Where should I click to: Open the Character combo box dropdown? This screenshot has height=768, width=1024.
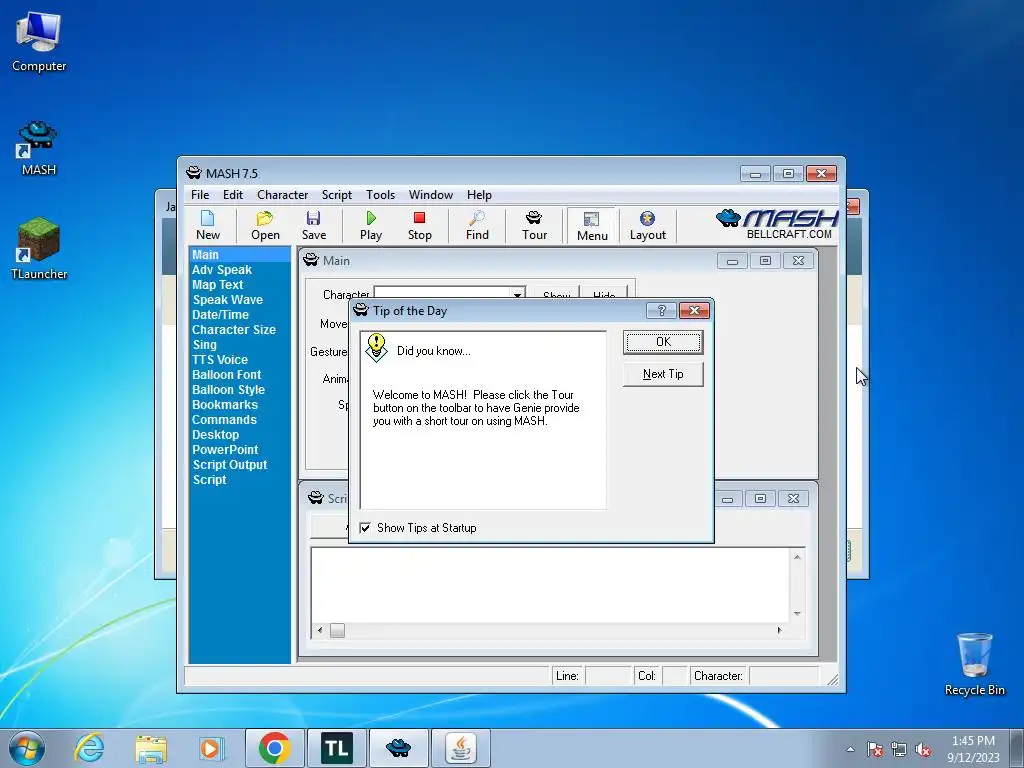pyautogui.click(x=517, y=295)
